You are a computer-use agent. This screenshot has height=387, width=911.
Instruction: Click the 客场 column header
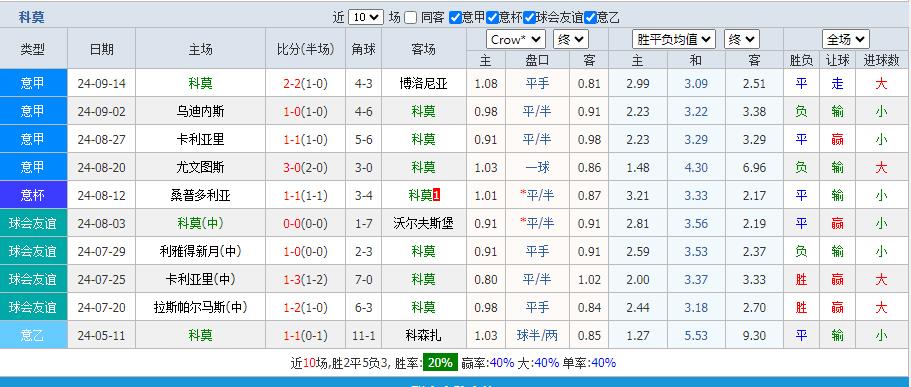424,49
